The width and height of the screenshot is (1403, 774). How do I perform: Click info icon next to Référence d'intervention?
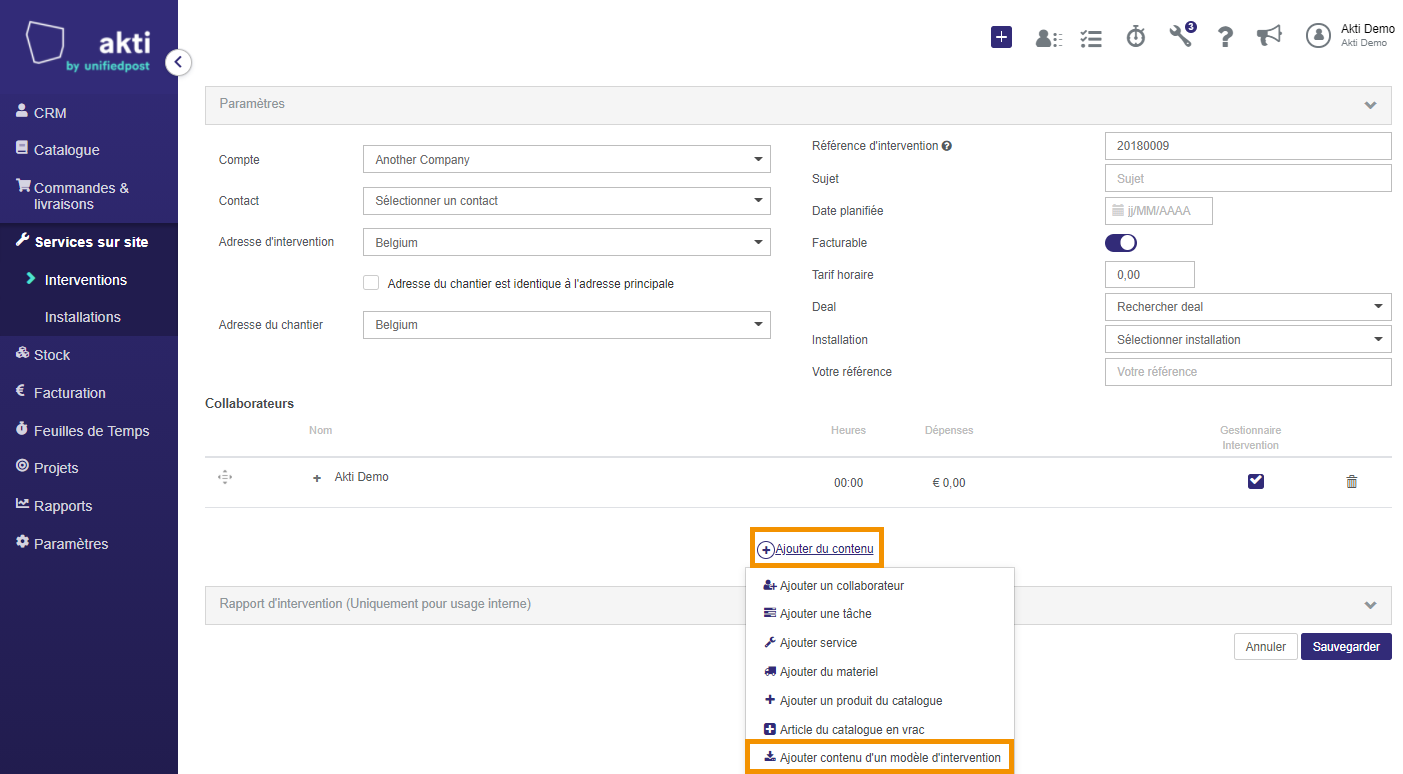[x=946, y=146]
